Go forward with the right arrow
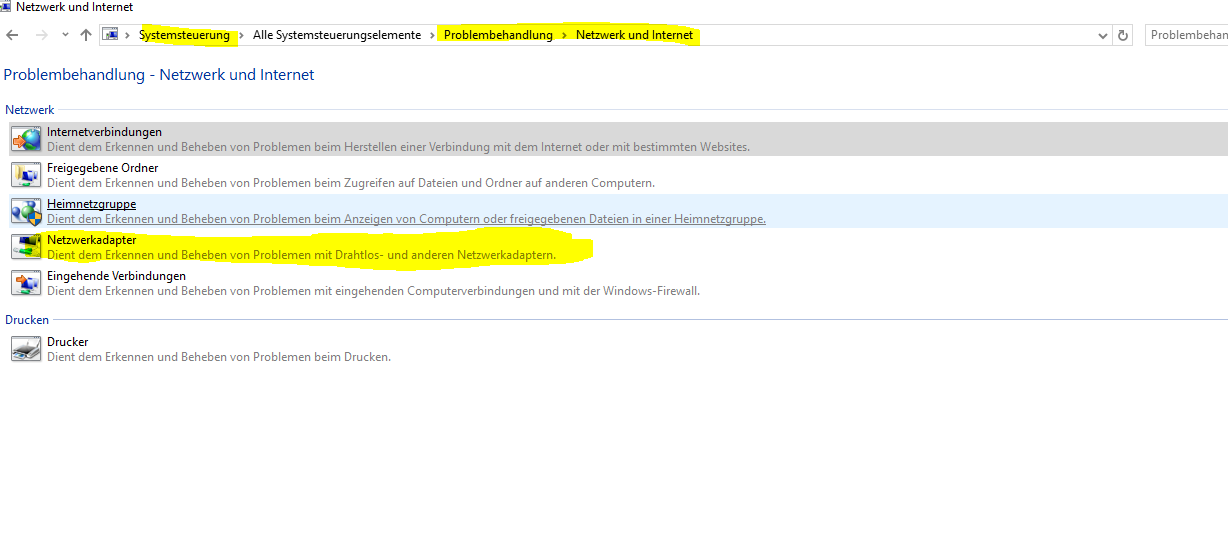Viewport: 1228px width, 557px height. click(41, 35)
